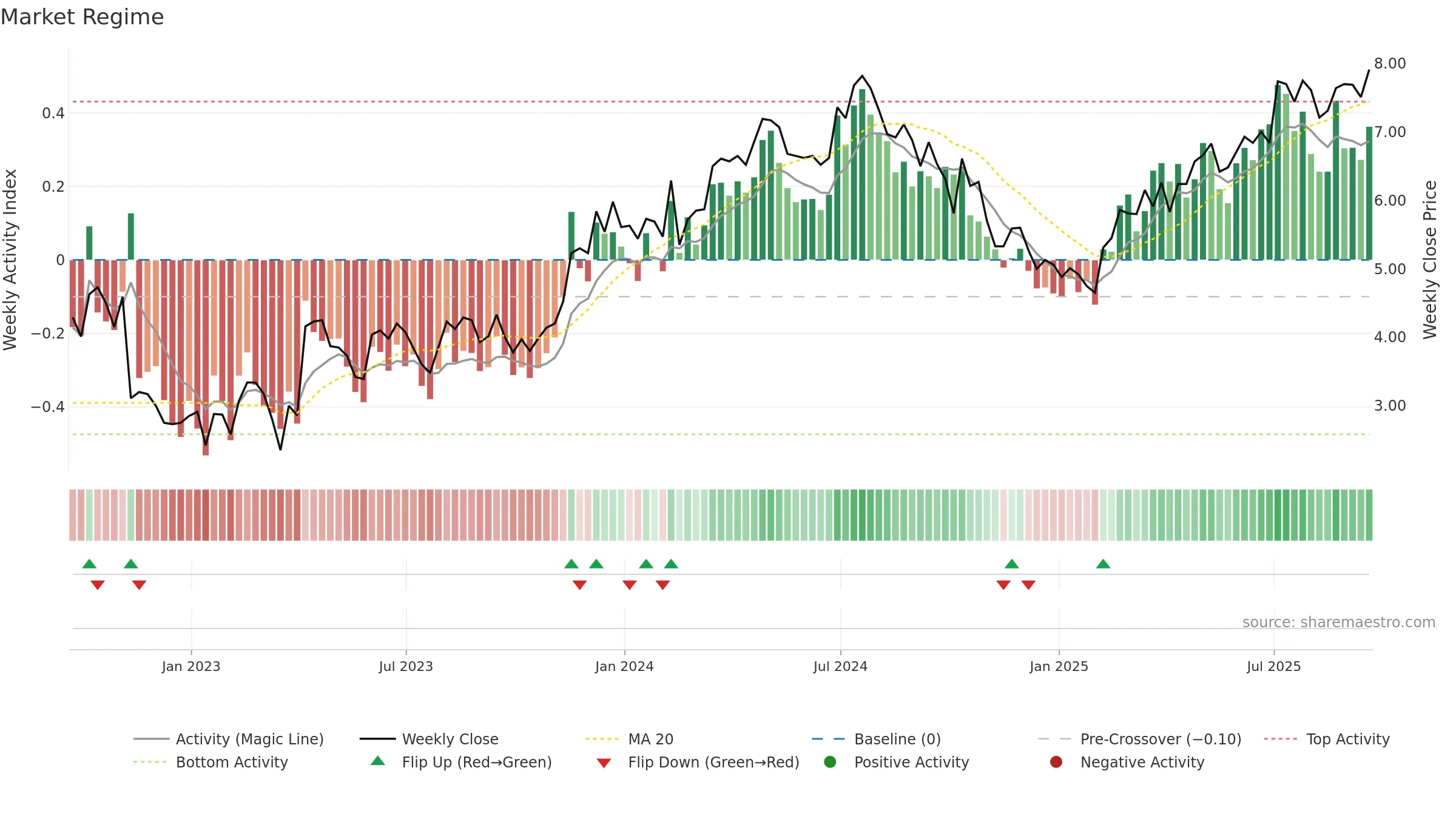Click the Jul 2023 x-axis label
The width and height of the screenshot is (1456, 819).
tap(406, 667)
